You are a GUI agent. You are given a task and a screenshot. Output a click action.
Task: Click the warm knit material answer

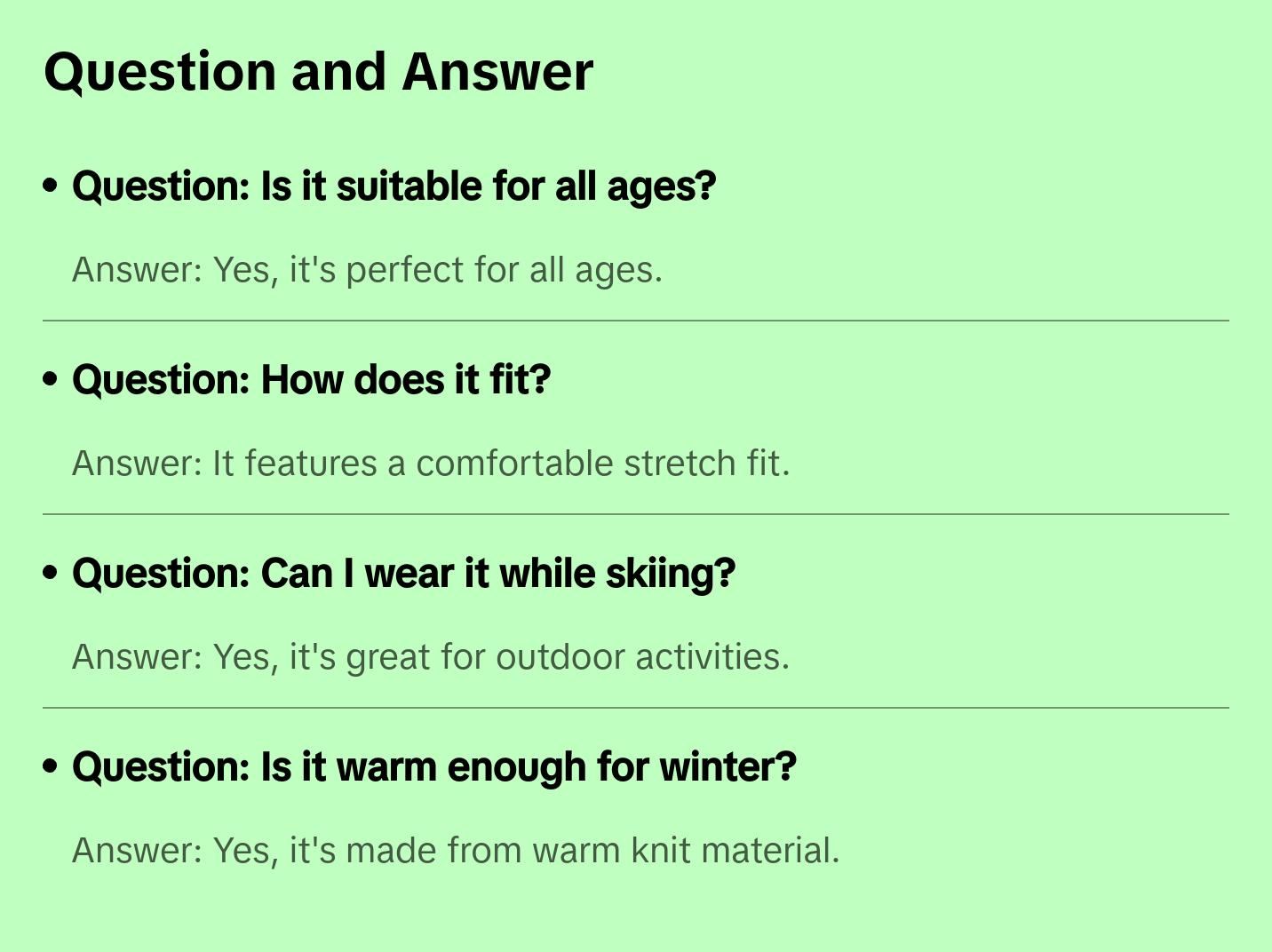(x=455, y=851)
